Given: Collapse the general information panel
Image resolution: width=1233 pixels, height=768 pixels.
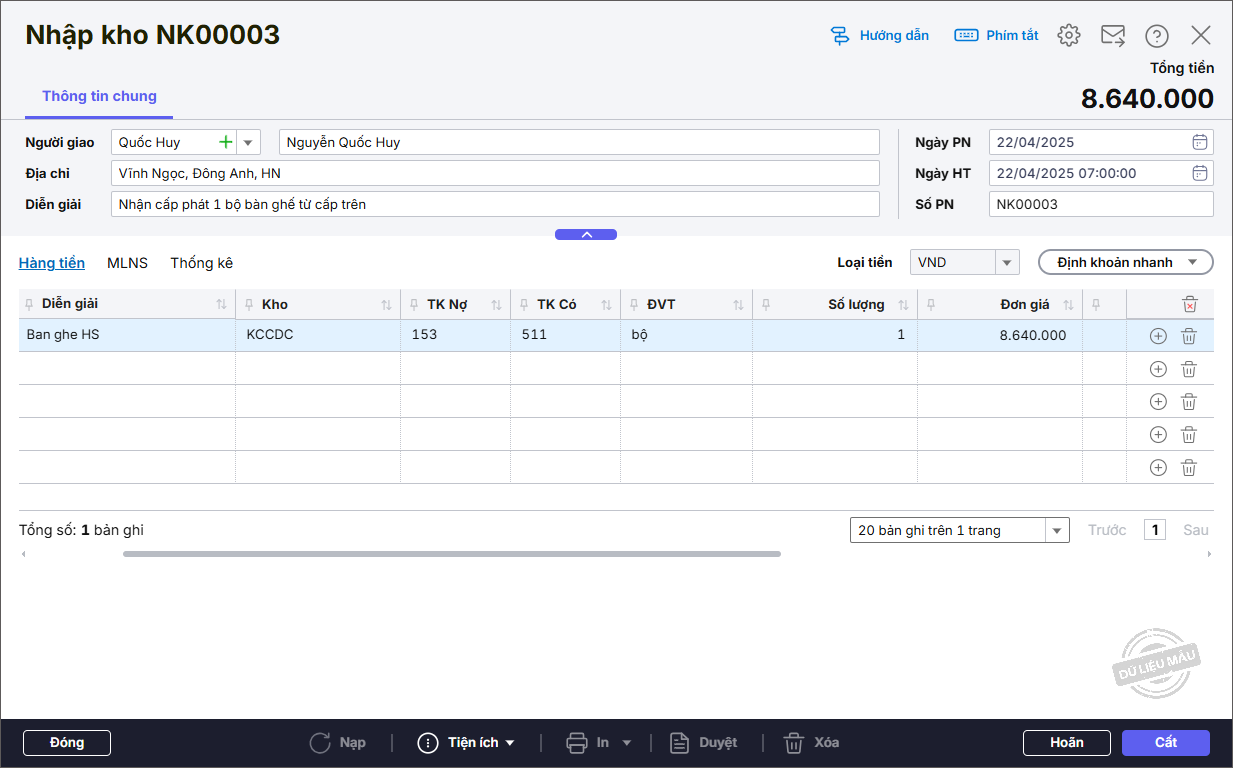Looking at the screenshot, I should tap(586, 235).
